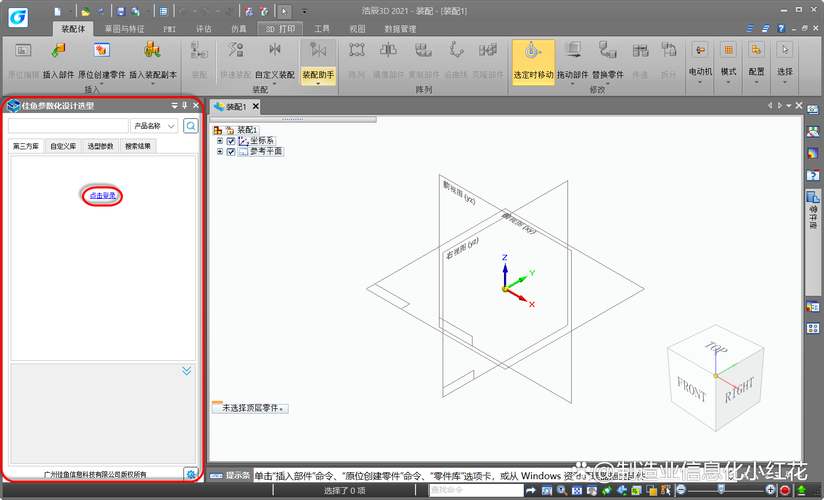Click the zoom area icon in status bar
This screenshot has width=824, height=500.
tap(547, 491)
